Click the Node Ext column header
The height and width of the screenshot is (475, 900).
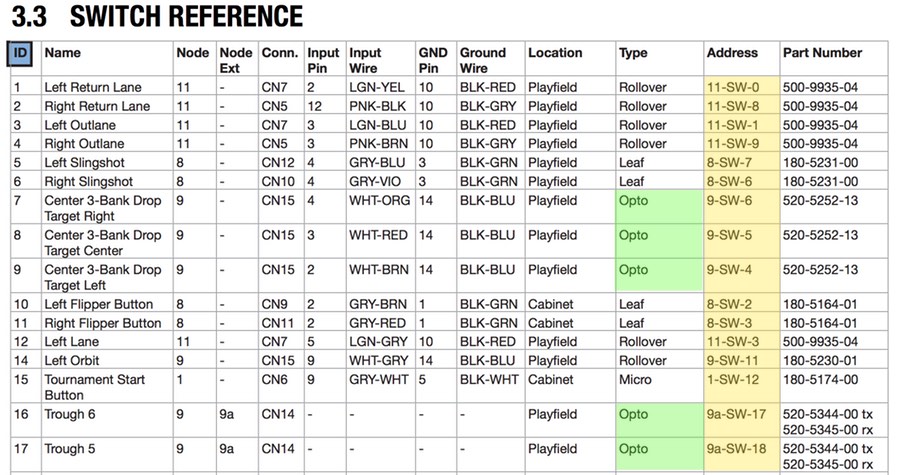click(x=236, y=60)
